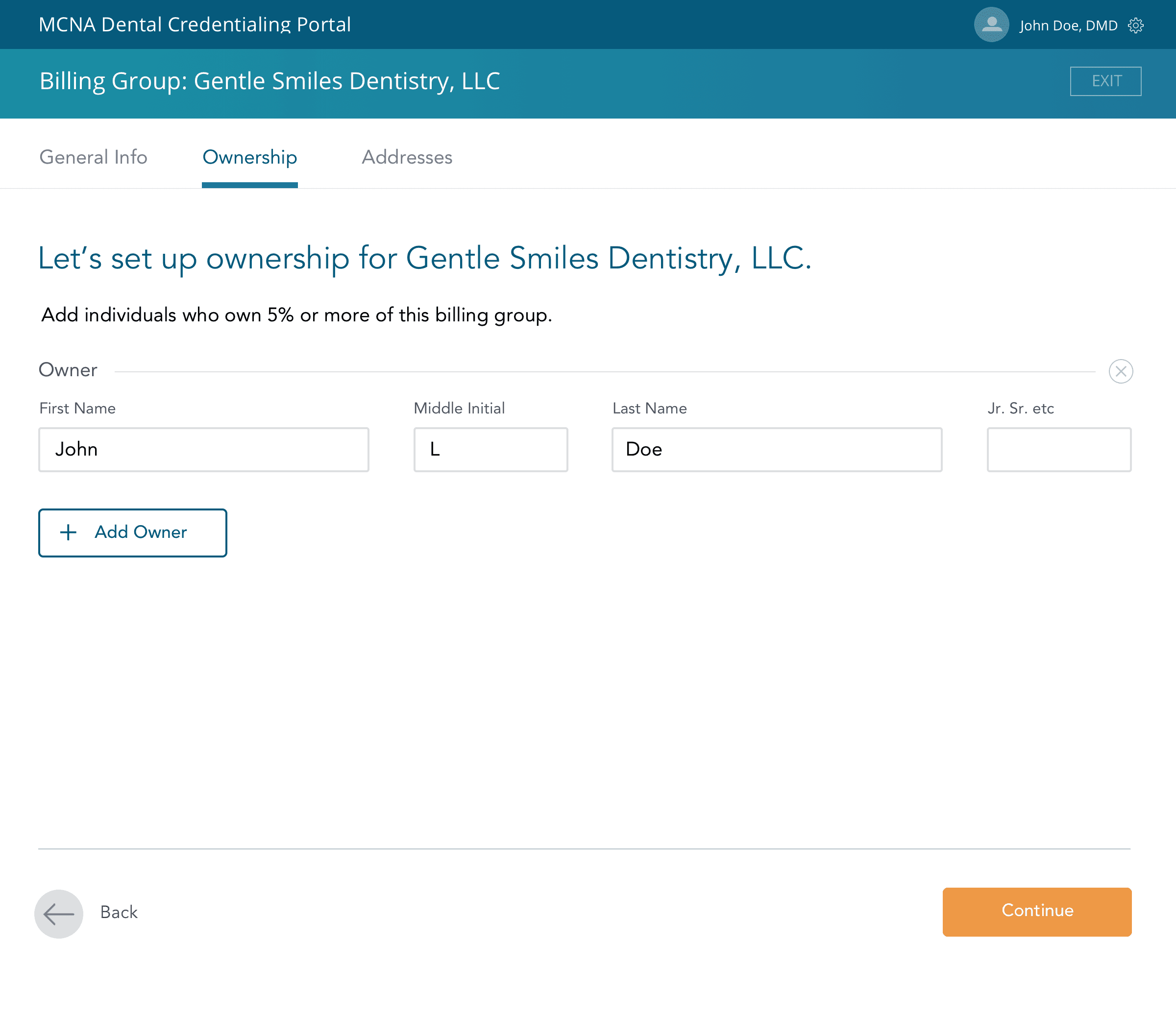The height and width of the screenshot is (1016, 1176).
Task: Open settings gear icon in header
Action: (x=1135, y=25)
